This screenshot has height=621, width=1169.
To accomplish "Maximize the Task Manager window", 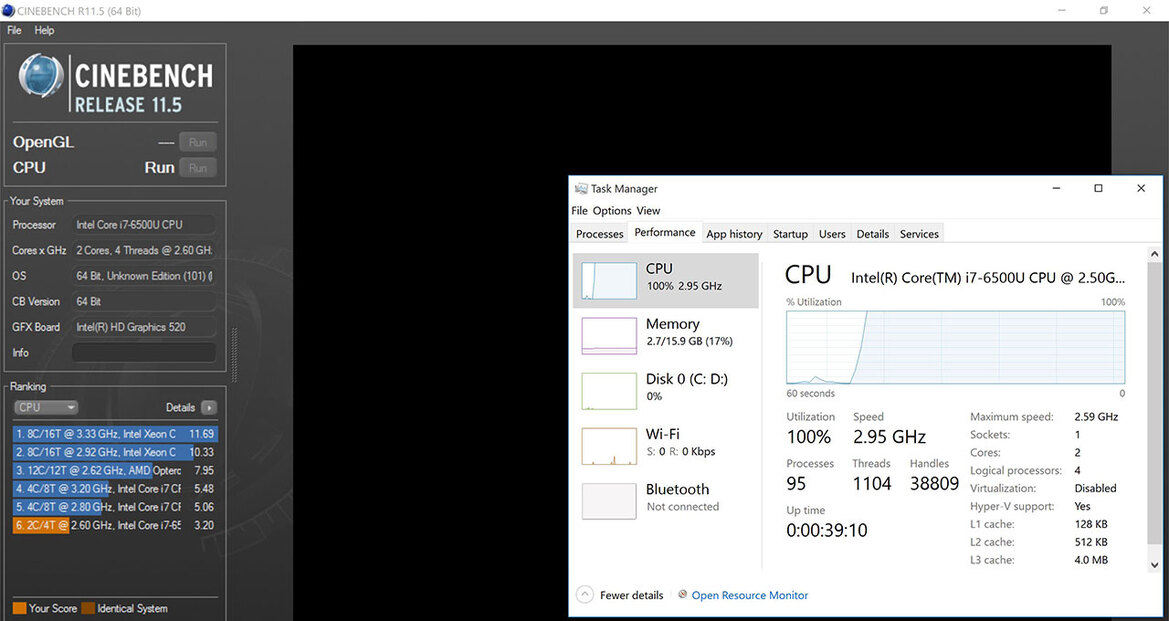I will tap(1098, 189).
